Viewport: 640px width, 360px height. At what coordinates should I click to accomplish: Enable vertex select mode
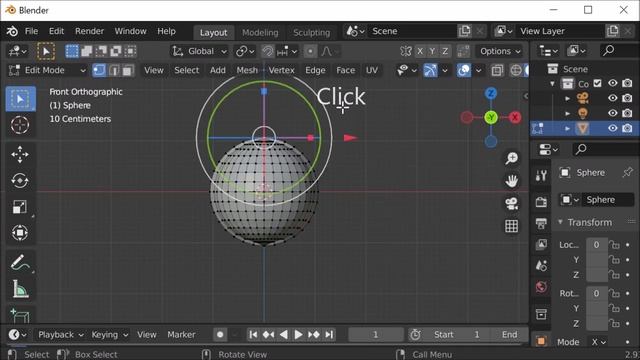[x=99, y=70]
